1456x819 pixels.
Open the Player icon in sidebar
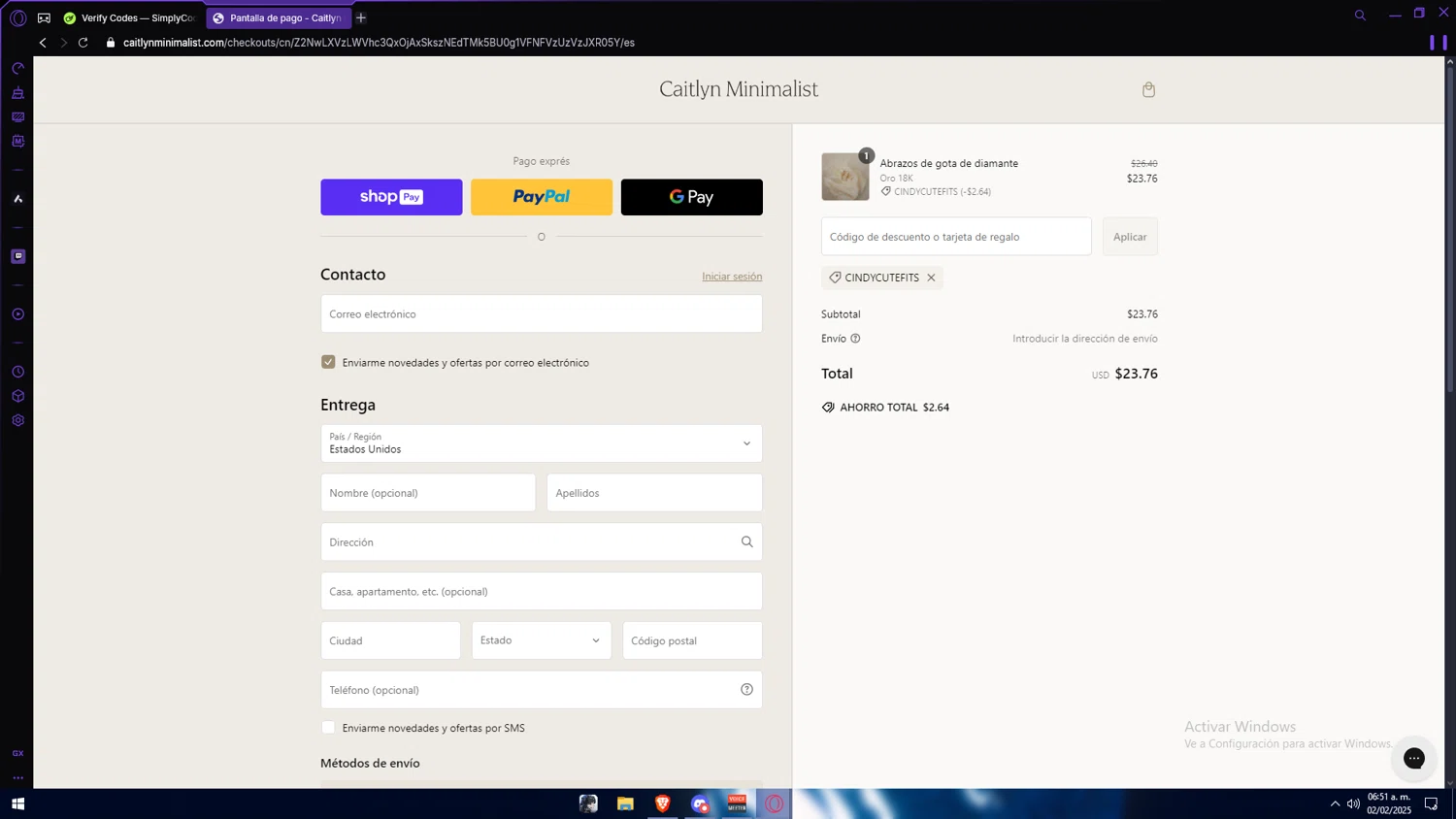[x=17, y=314]
